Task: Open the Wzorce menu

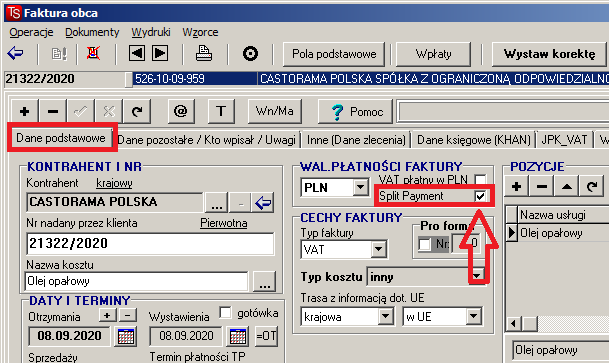Action: tap(200, 32)
